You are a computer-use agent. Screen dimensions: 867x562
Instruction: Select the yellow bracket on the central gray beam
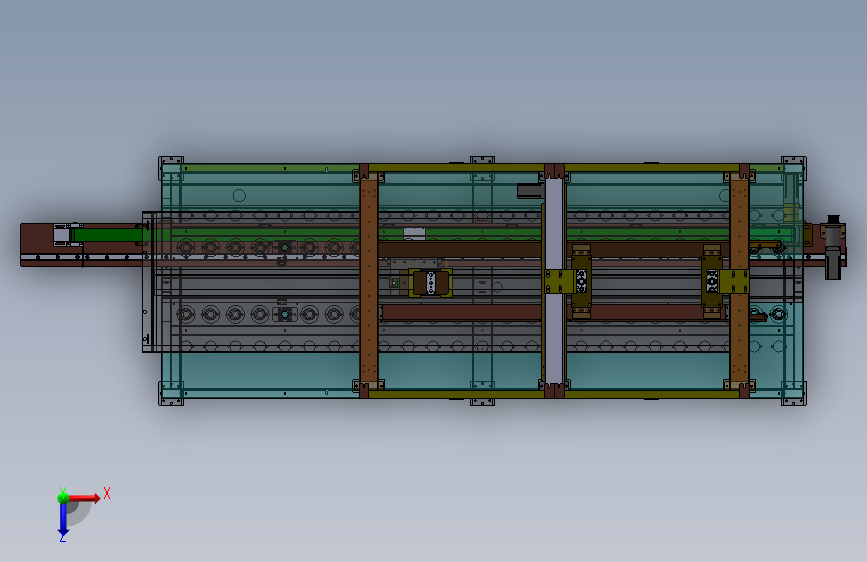point(560,281)
